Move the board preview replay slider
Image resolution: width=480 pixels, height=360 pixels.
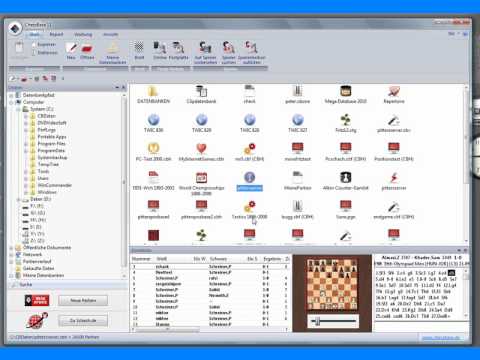click(318, 321)
